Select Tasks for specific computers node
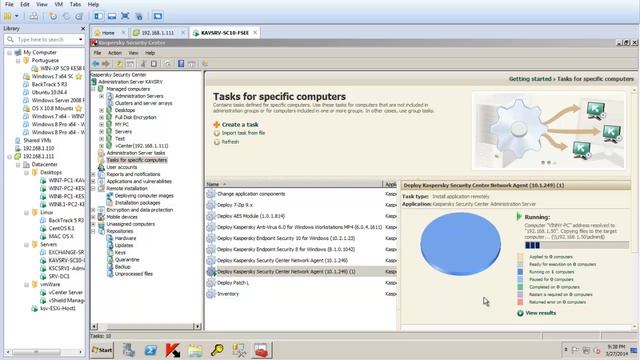 (x=137, y=160)
